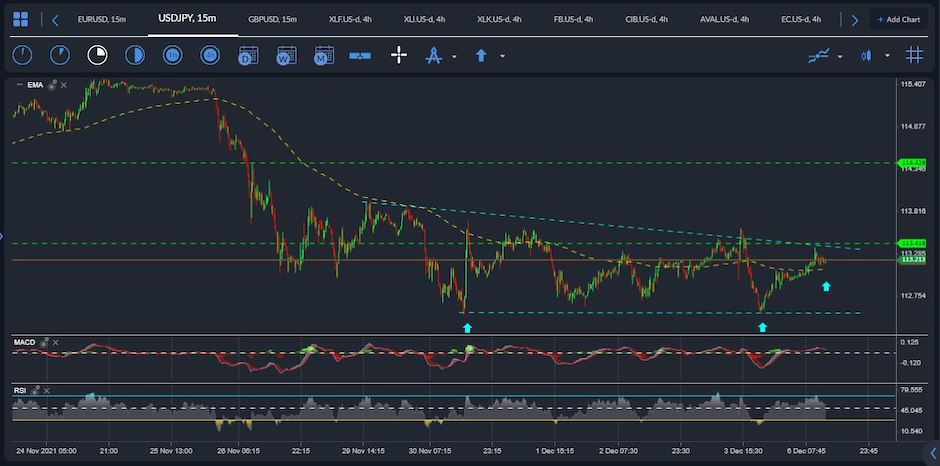Click the MACD 0.125 scale value
The image size is (940, 466).
click(x=911, y=342)
